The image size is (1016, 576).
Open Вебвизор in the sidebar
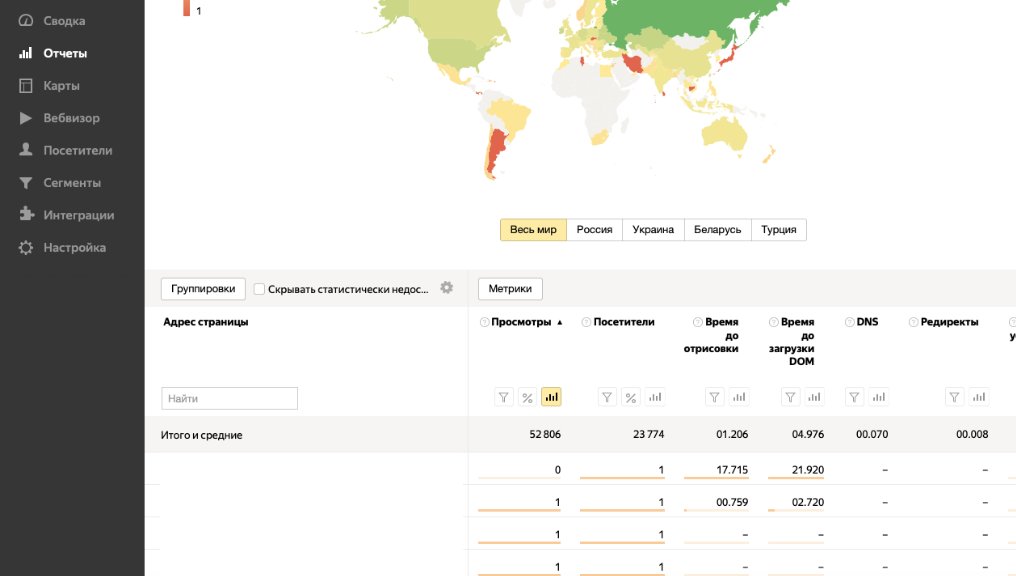coord(71,118)
